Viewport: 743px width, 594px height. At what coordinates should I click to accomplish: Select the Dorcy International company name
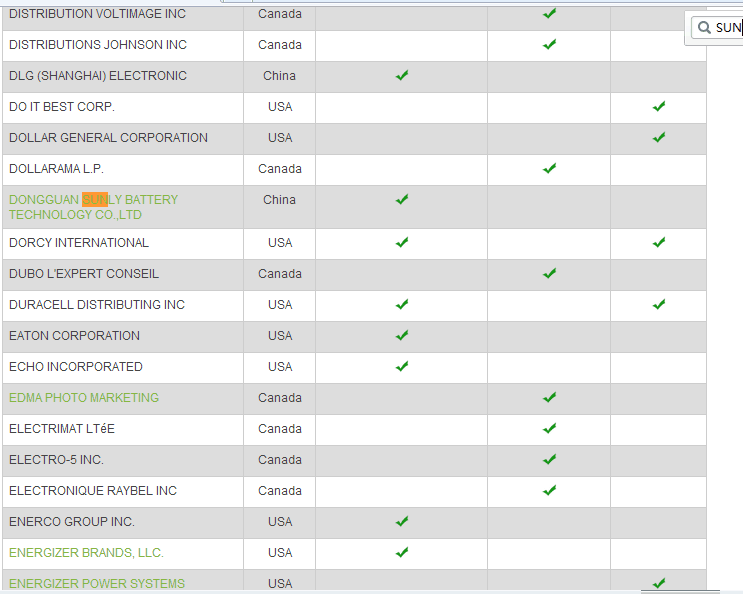(x=79, y=243)
